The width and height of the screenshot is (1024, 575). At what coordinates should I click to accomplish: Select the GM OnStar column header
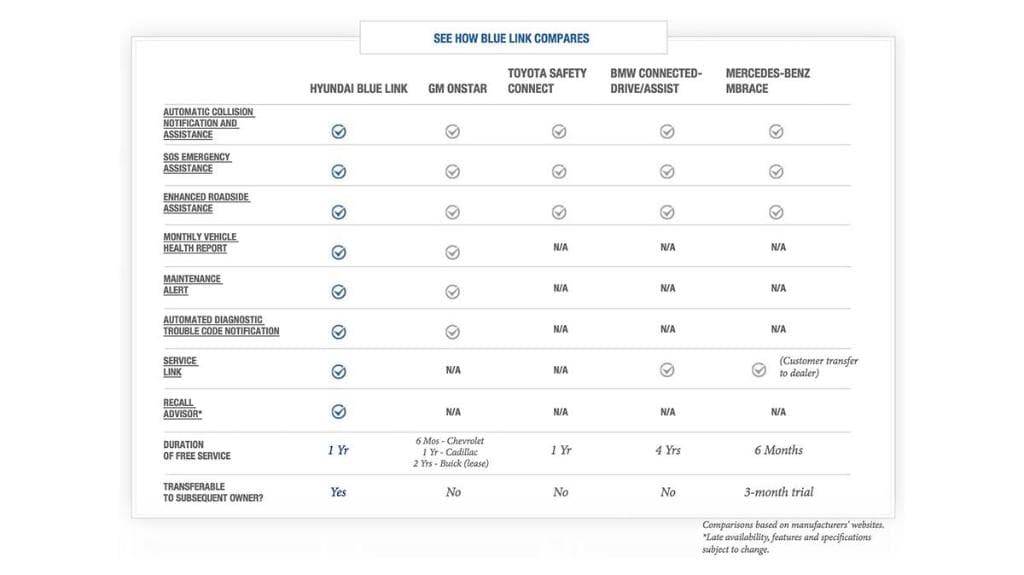[458, 88]
